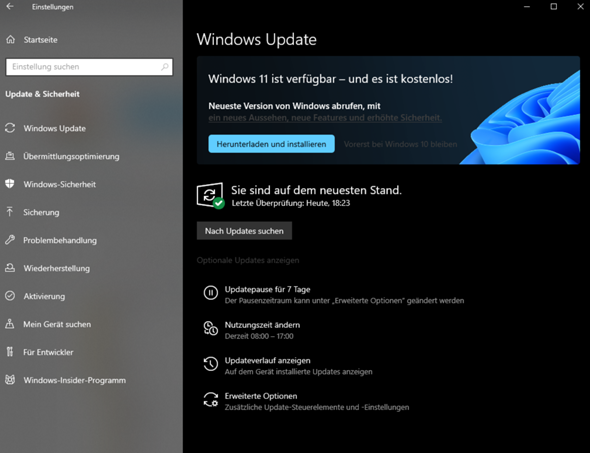Click Zusätzliche Update-Steuerelemente und -Einstellungen text
590x453 pixels.
tap(317, 407)
